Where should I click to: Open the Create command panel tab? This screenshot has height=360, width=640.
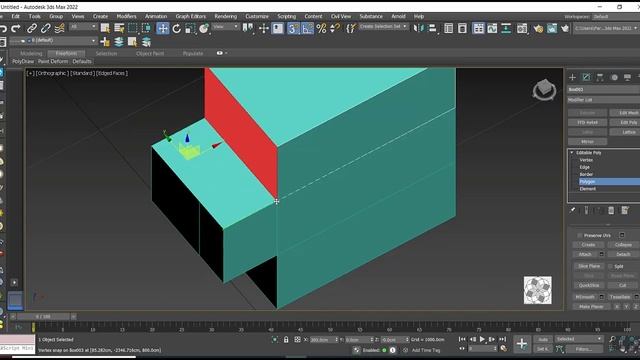(572, 77)
